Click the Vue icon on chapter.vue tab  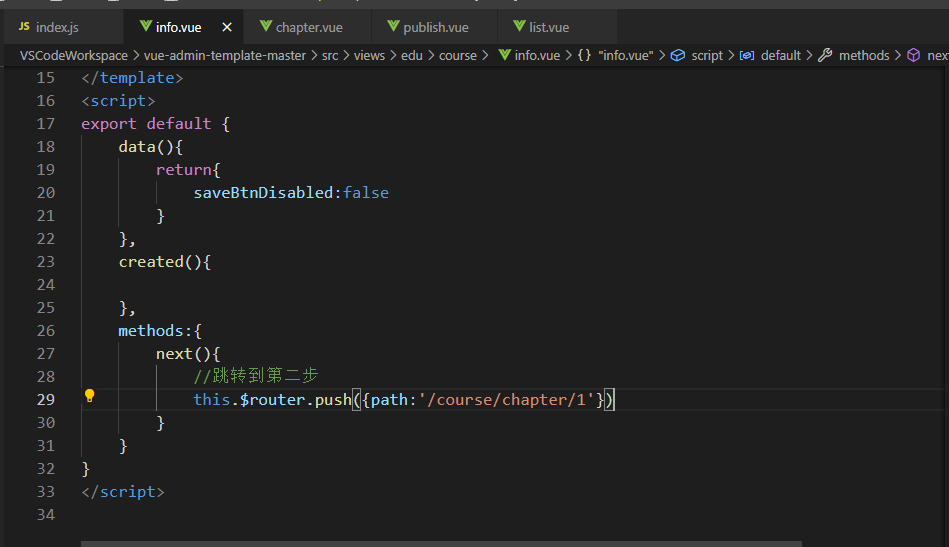point(266,26)
